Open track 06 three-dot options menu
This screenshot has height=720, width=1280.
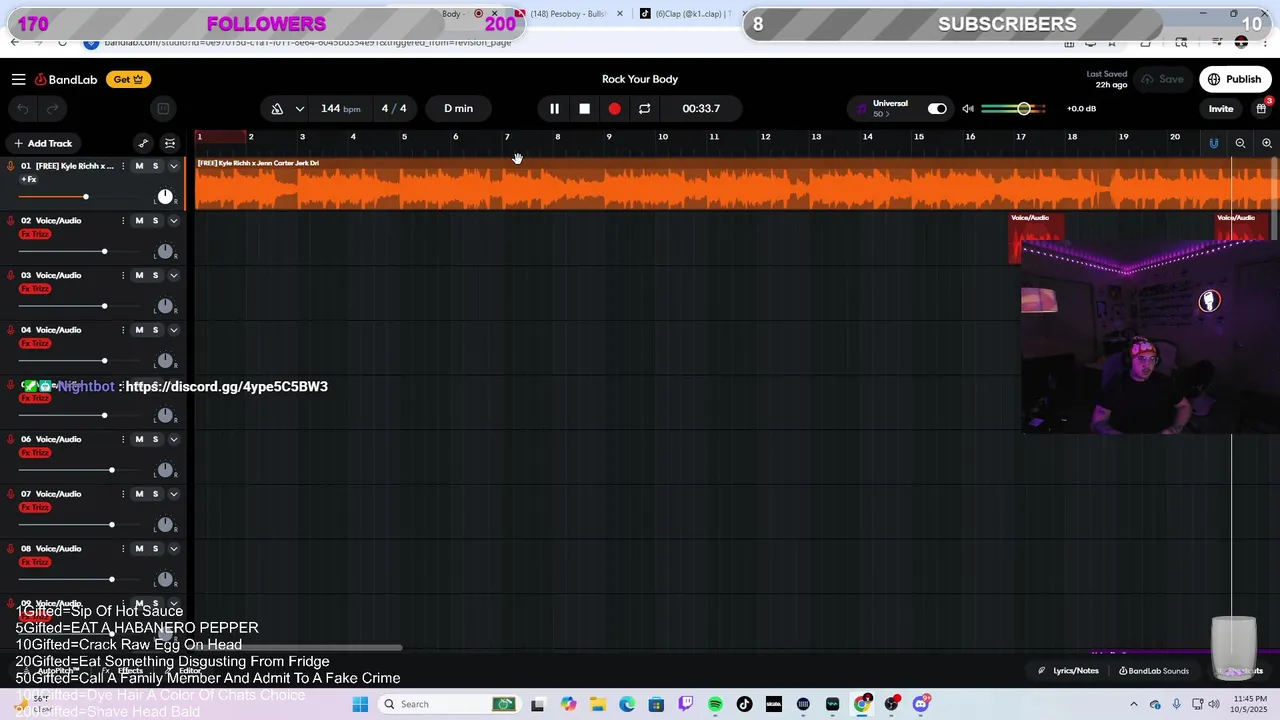[x=123, y=439]
